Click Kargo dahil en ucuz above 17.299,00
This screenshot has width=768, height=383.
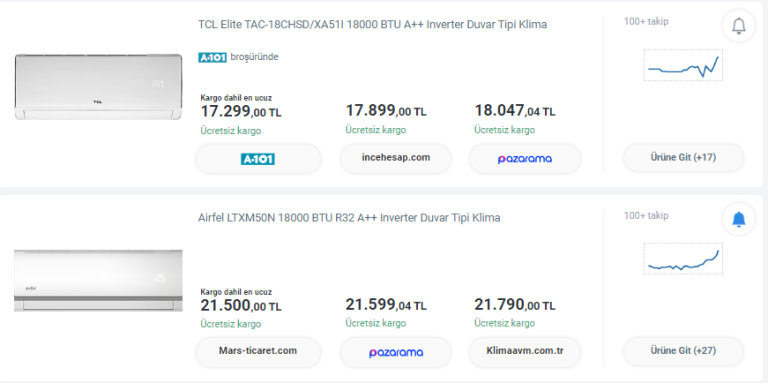(236, 98)
